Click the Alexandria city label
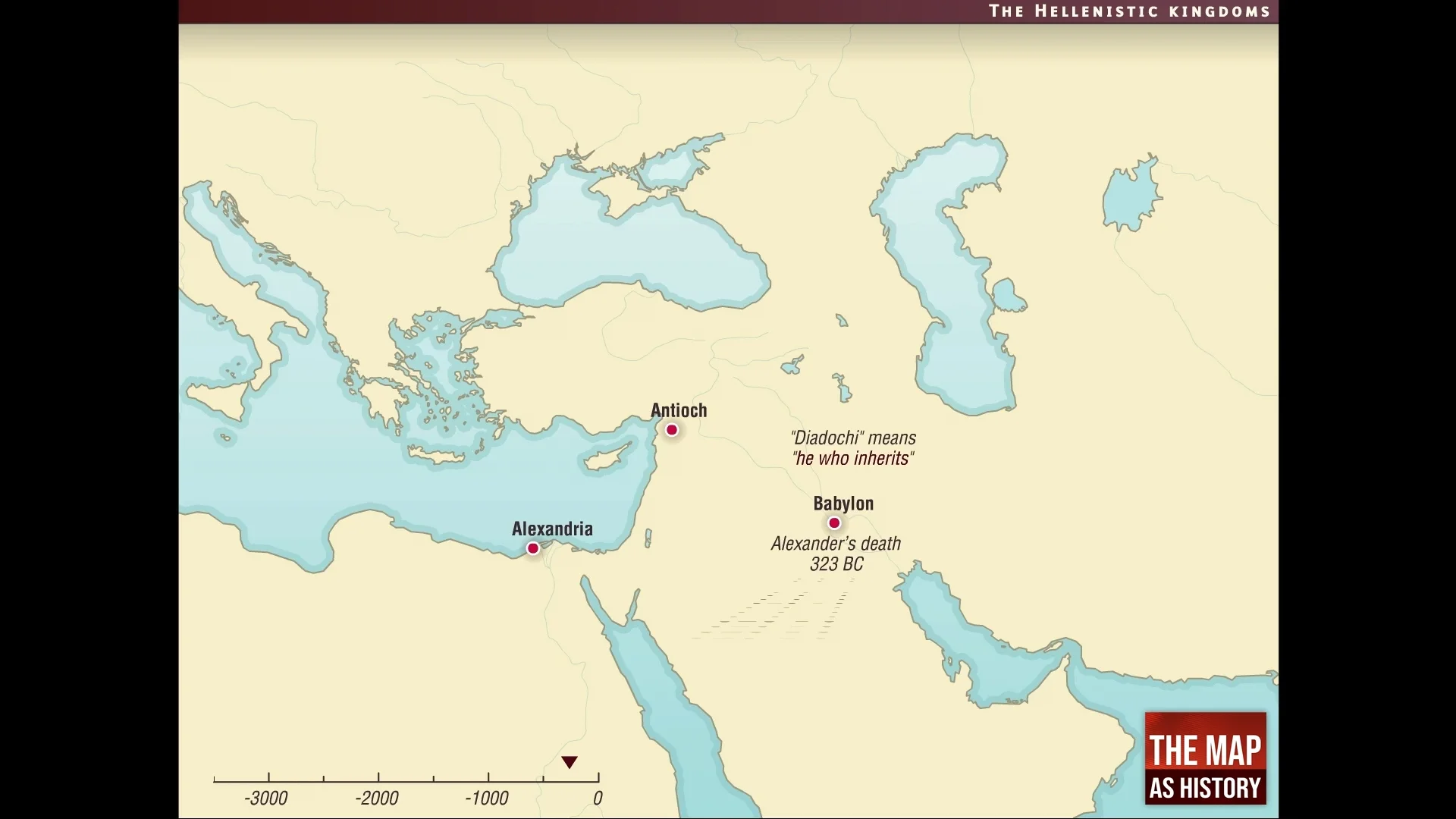Viewport: 1456px width, 819px height. pyautogui.click(x=552, y=529)
